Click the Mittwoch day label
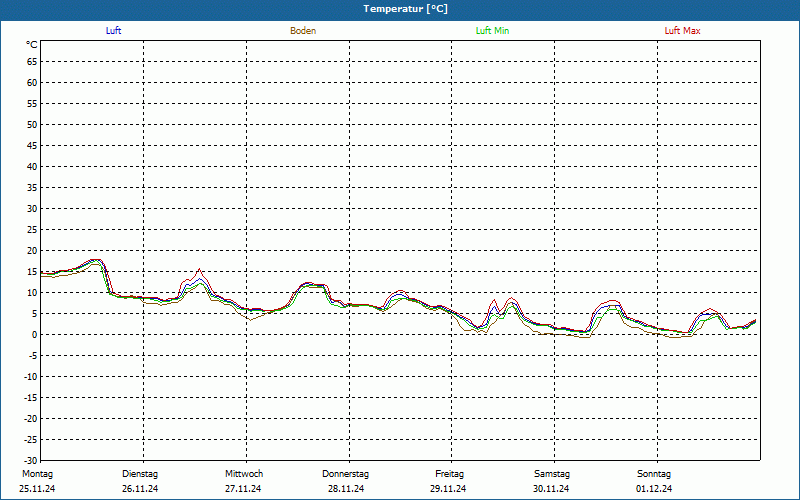Screen dimensions: 800x500 pyautogui.click(x=244, y=474)
